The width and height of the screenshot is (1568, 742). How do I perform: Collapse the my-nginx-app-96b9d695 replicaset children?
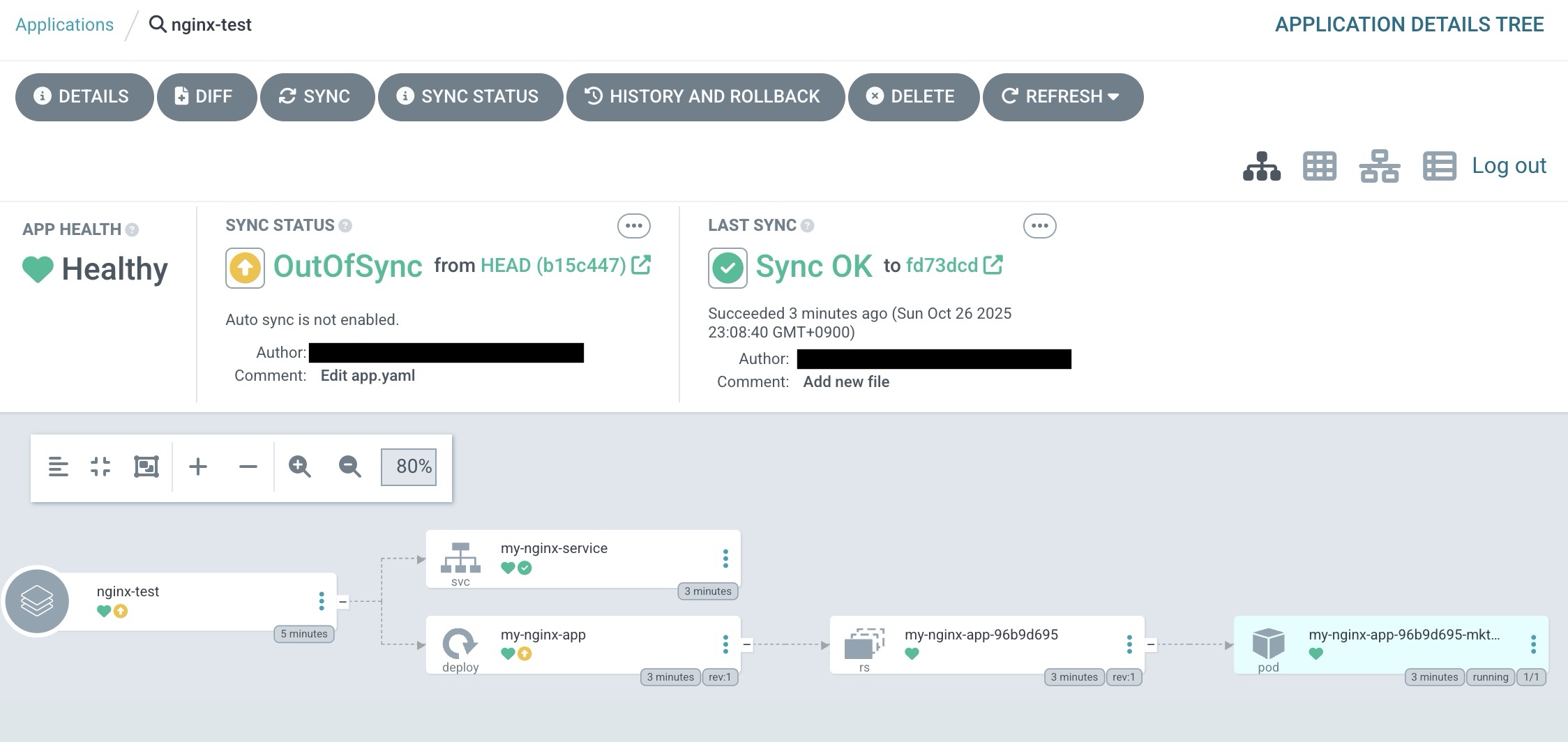1150,644
